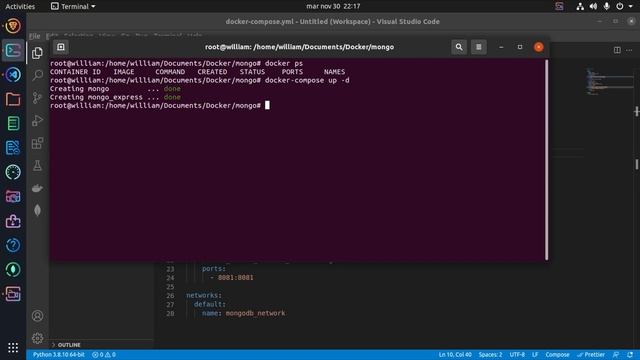640x360 pixels.
Task: Open the Terminal dock icon
Action: click(13, 51)
